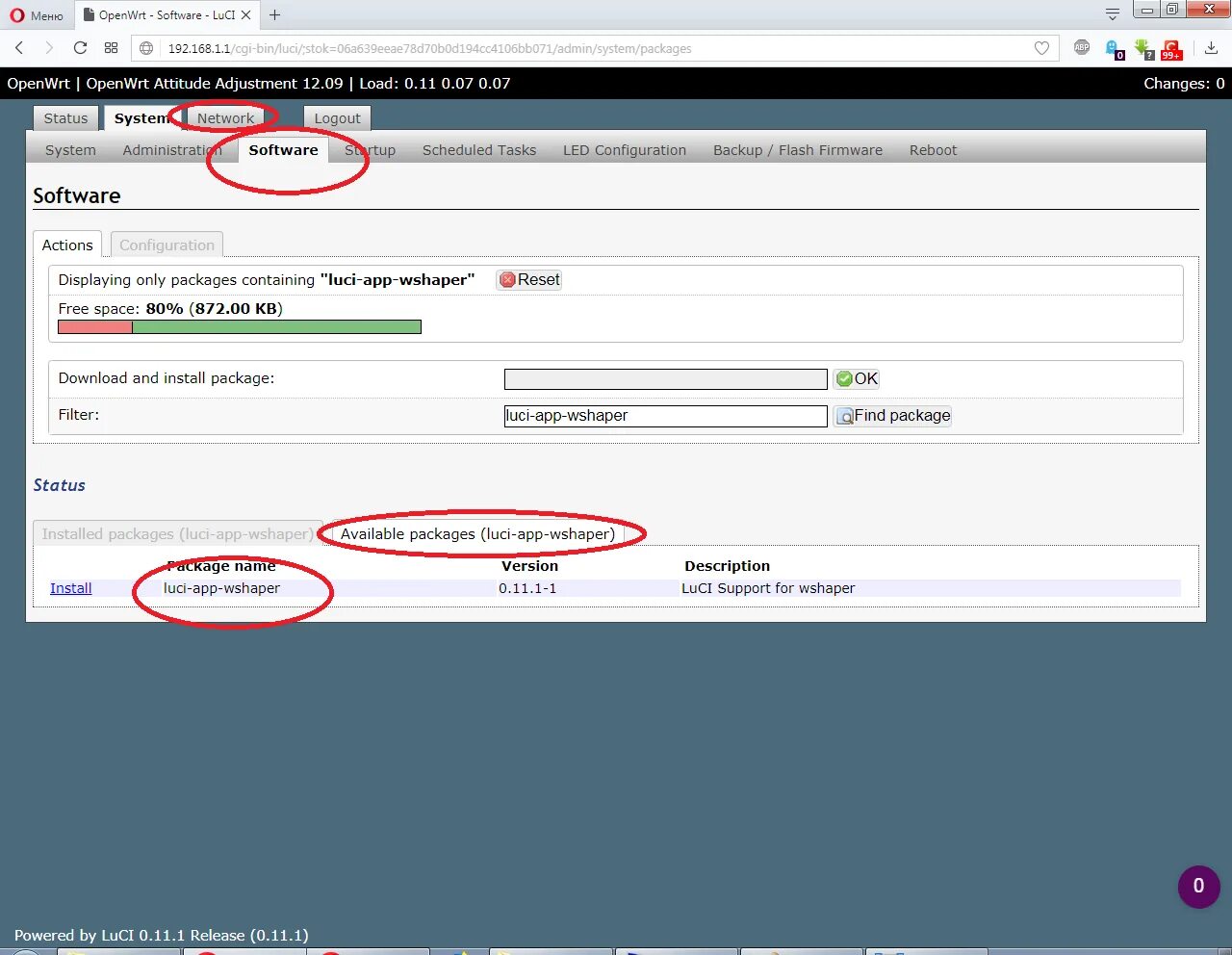Select version 0.11.1-1 cell

(527, 588)
